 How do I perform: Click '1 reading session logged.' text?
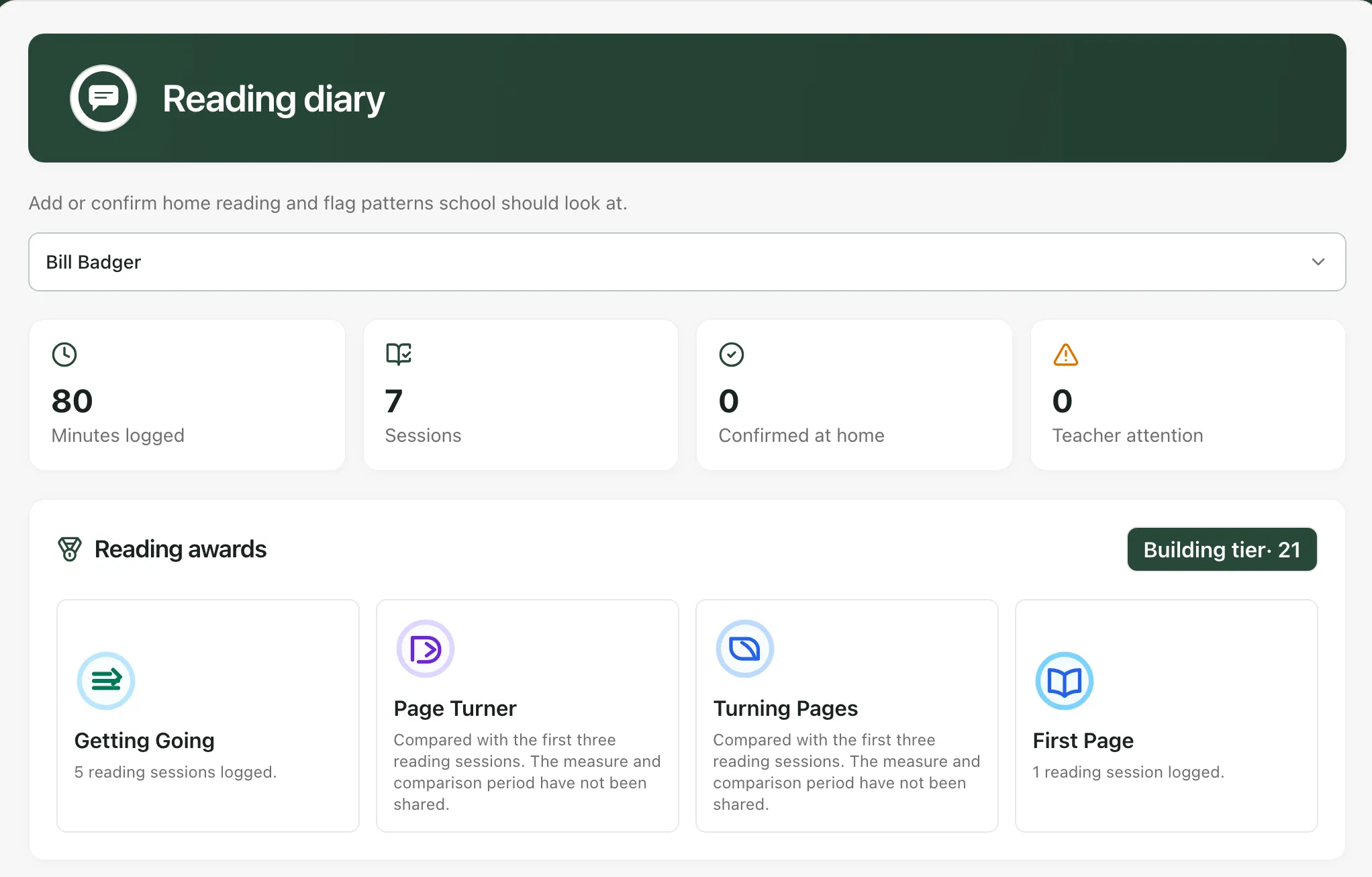(1129, 772)
